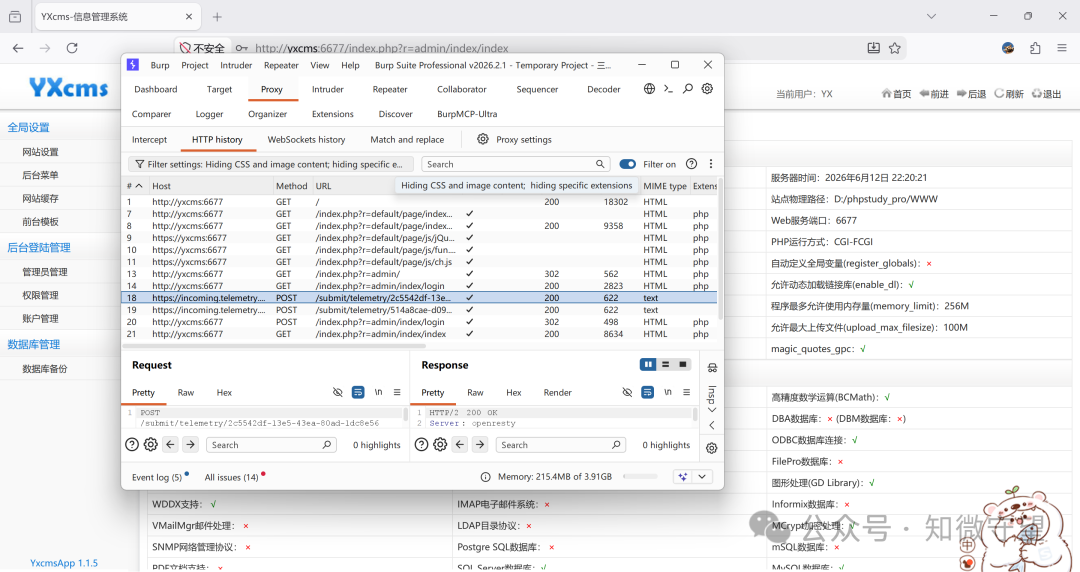Click the Inspector panel icon
Viewport: 1080px width, 572px height.
(x=712, y=367)
